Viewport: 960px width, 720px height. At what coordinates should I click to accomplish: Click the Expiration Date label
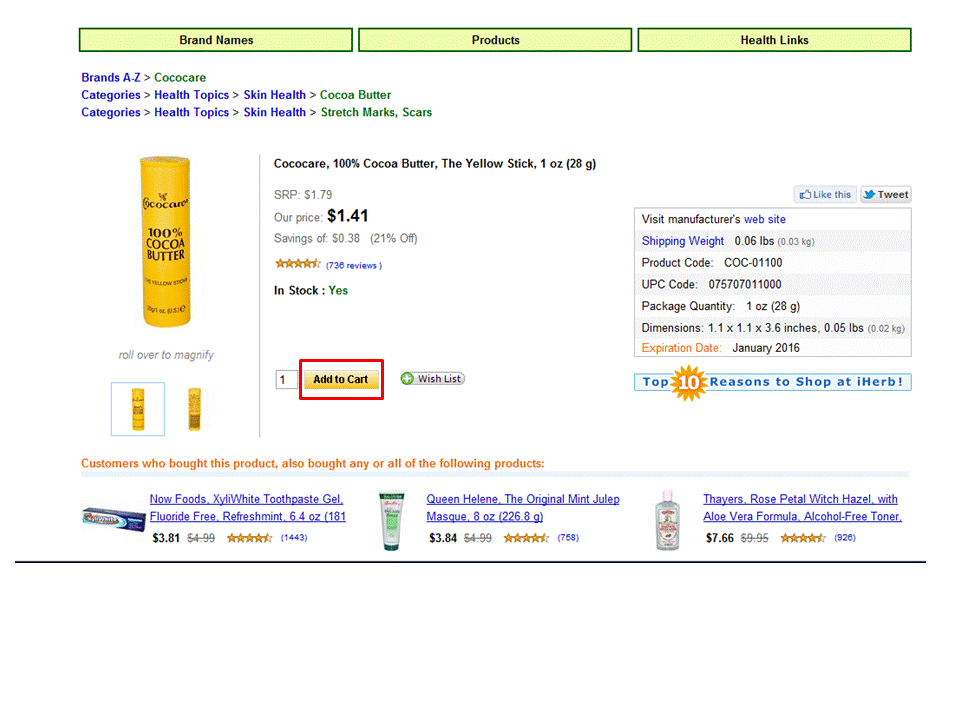pyautogui.click(x=681, y=348)
